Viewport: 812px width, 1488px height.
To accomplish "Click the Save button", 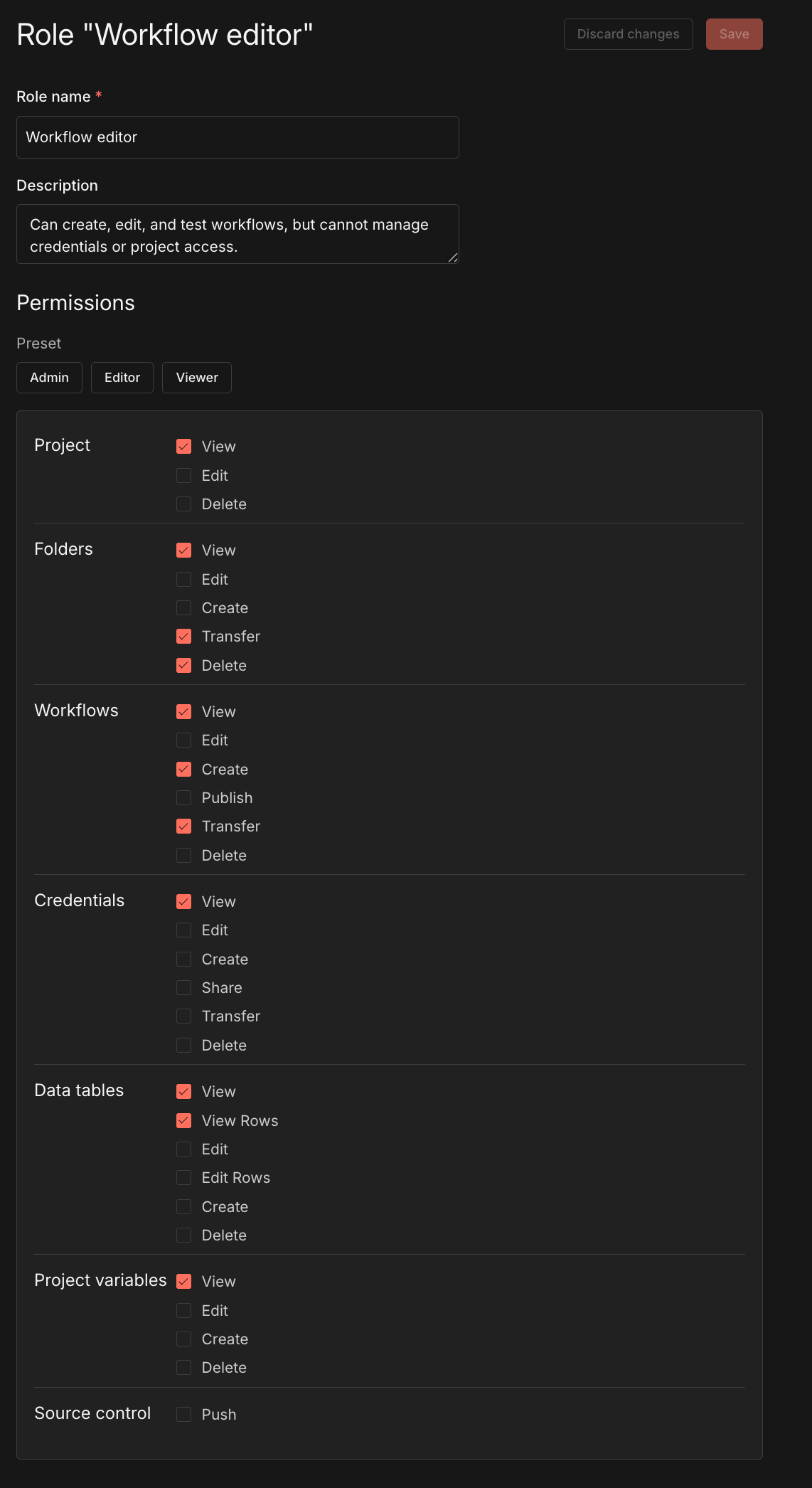I will [734, 34].
